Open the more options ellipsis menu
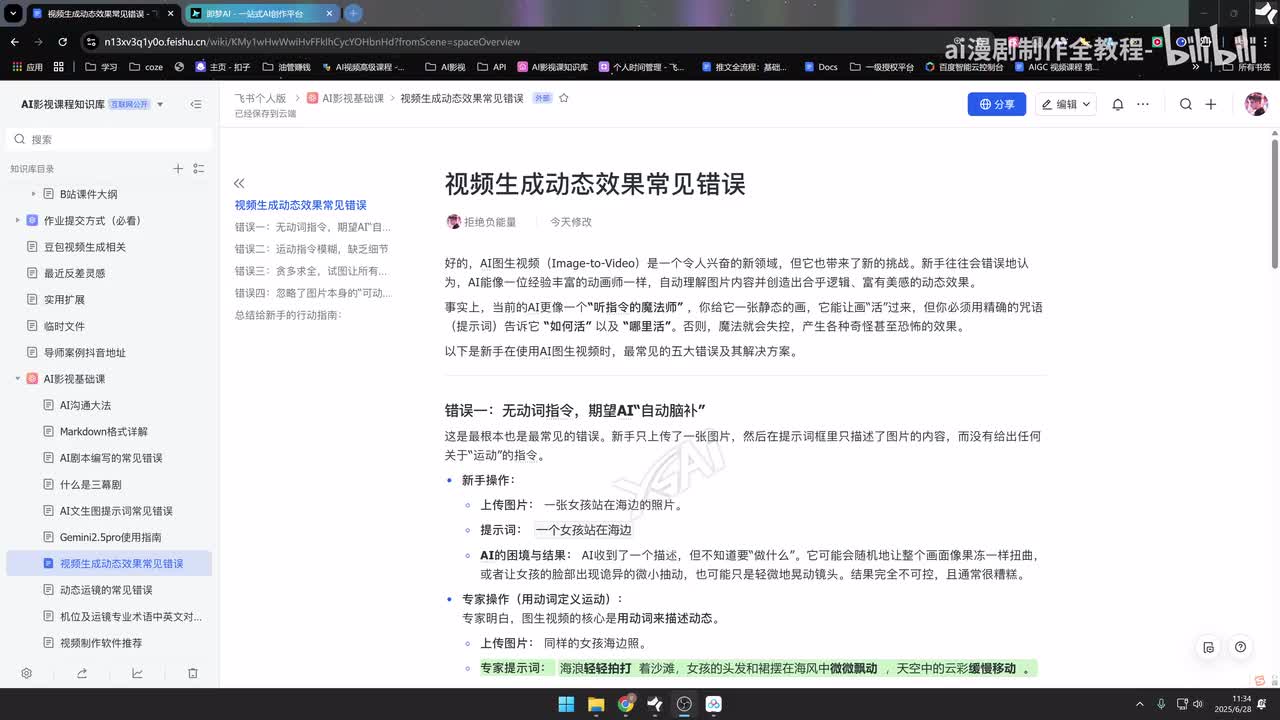The width and height of the screenshot is (1280, 720). 1143,104
